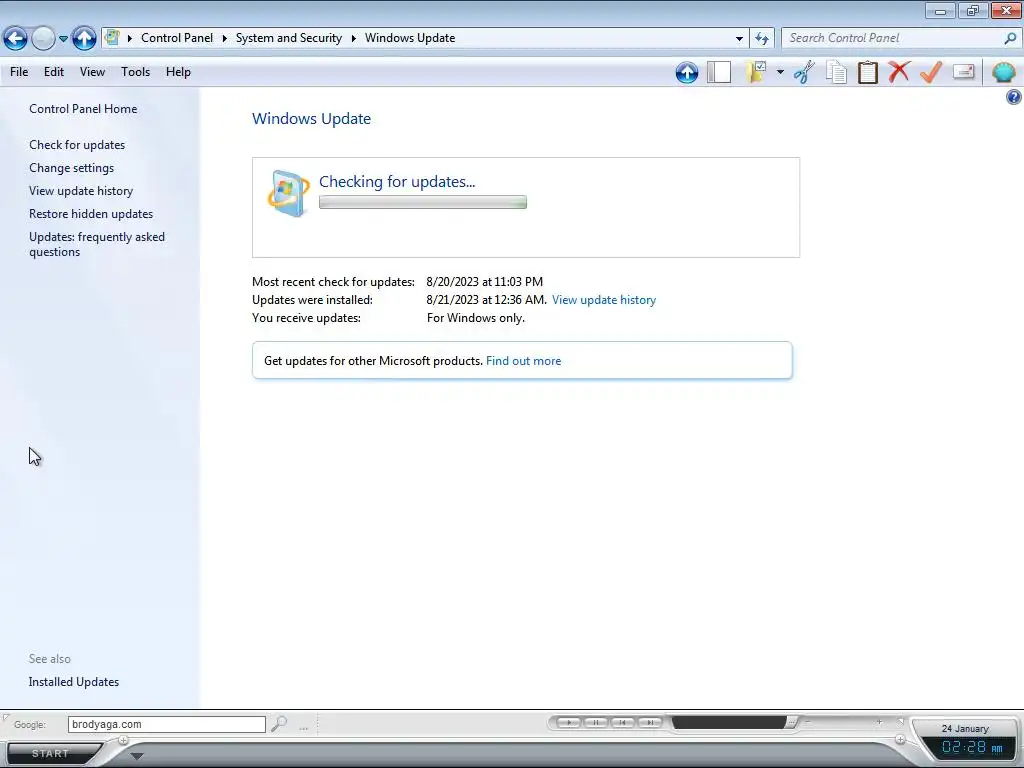1024x768 pixels.
Task: Click the down triangle next to START
Action: [136, 756]
